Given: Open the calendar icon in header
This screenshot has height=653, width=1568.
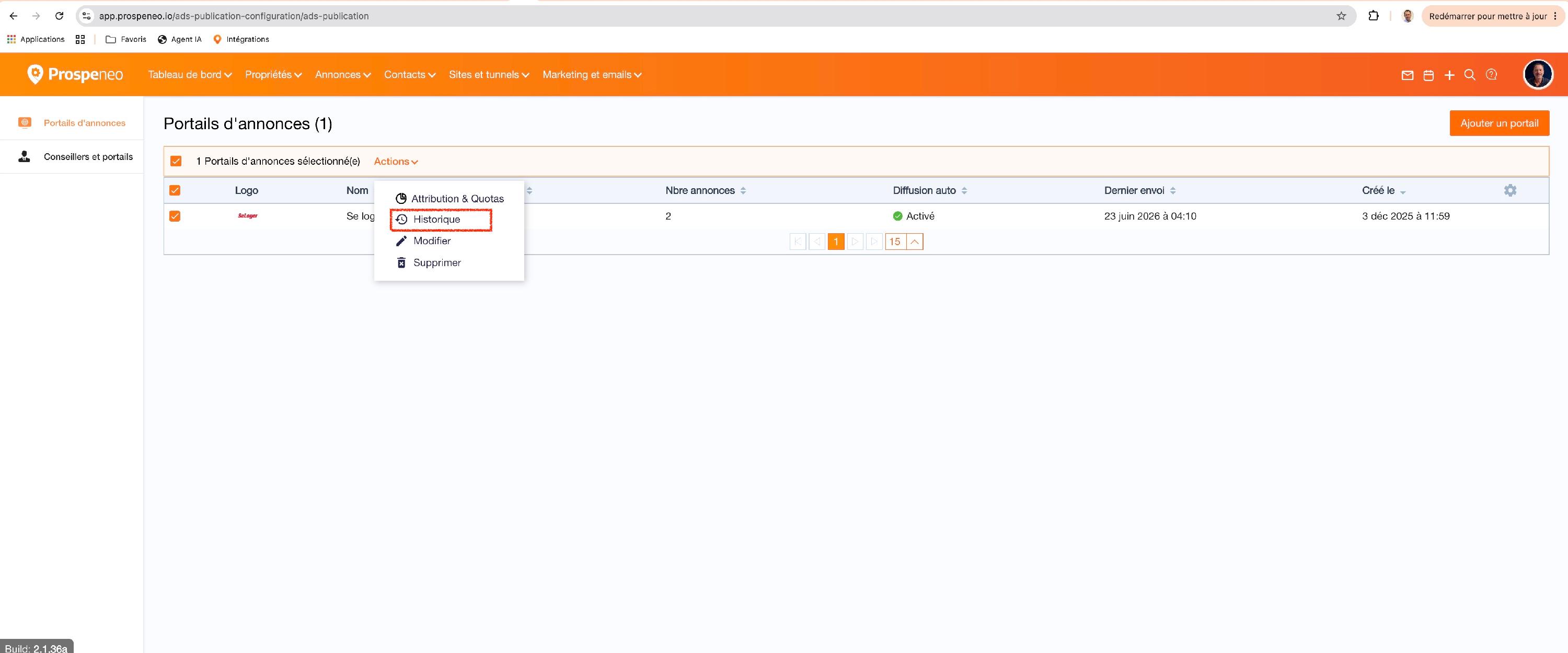Looking at the screenshot, I should pyautogui.click(x=1428, y=75).
